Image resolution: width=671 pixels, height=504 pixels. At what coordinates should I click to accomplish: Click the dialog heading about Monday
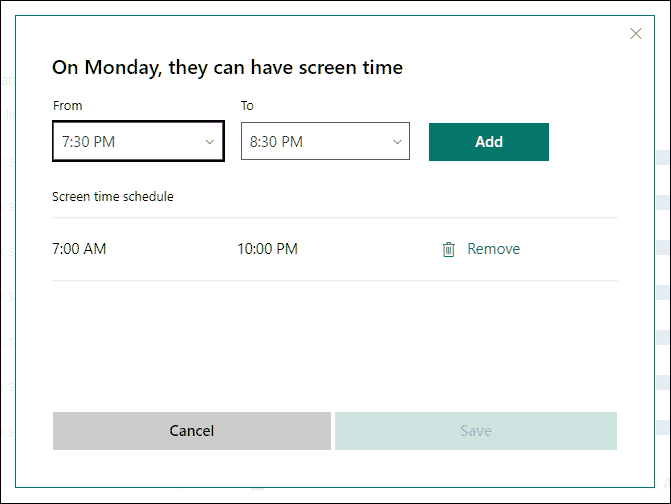(227, 68)
